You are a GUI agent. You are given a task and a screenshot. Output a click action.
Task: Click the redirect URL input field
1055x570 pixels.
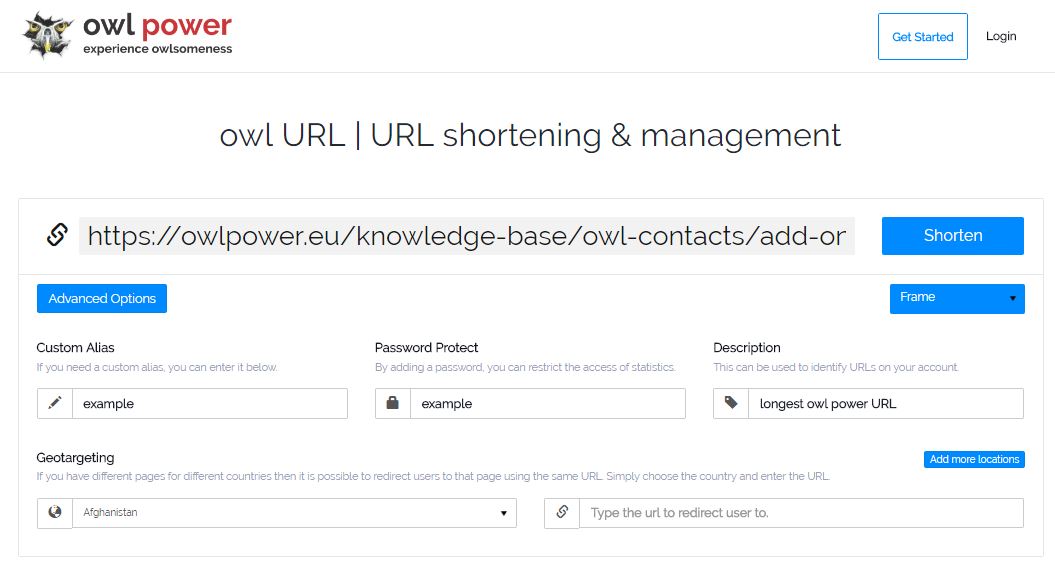click(x=801, y=513)
